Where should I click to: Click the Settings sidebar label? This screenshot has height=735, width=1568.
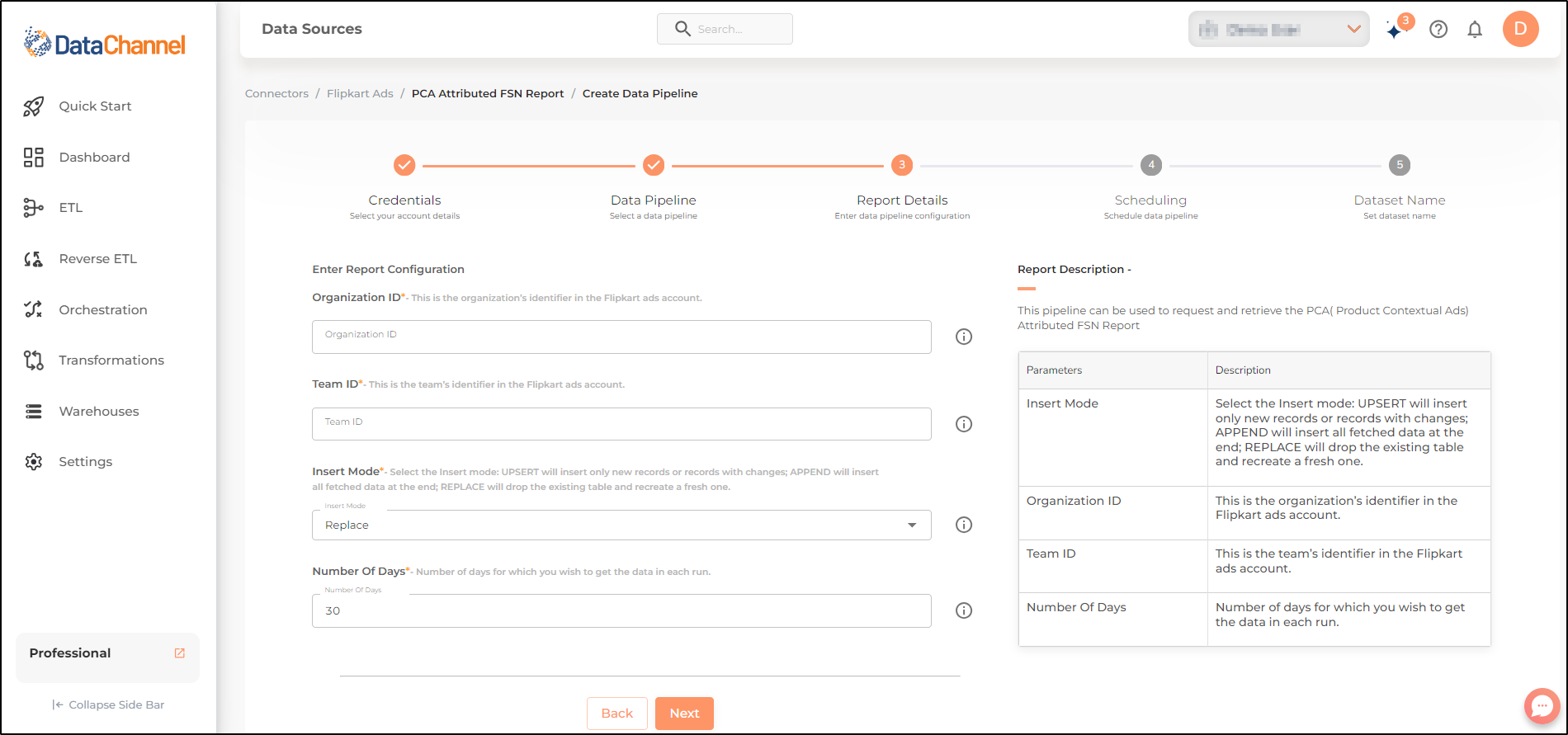pos(86,462)
